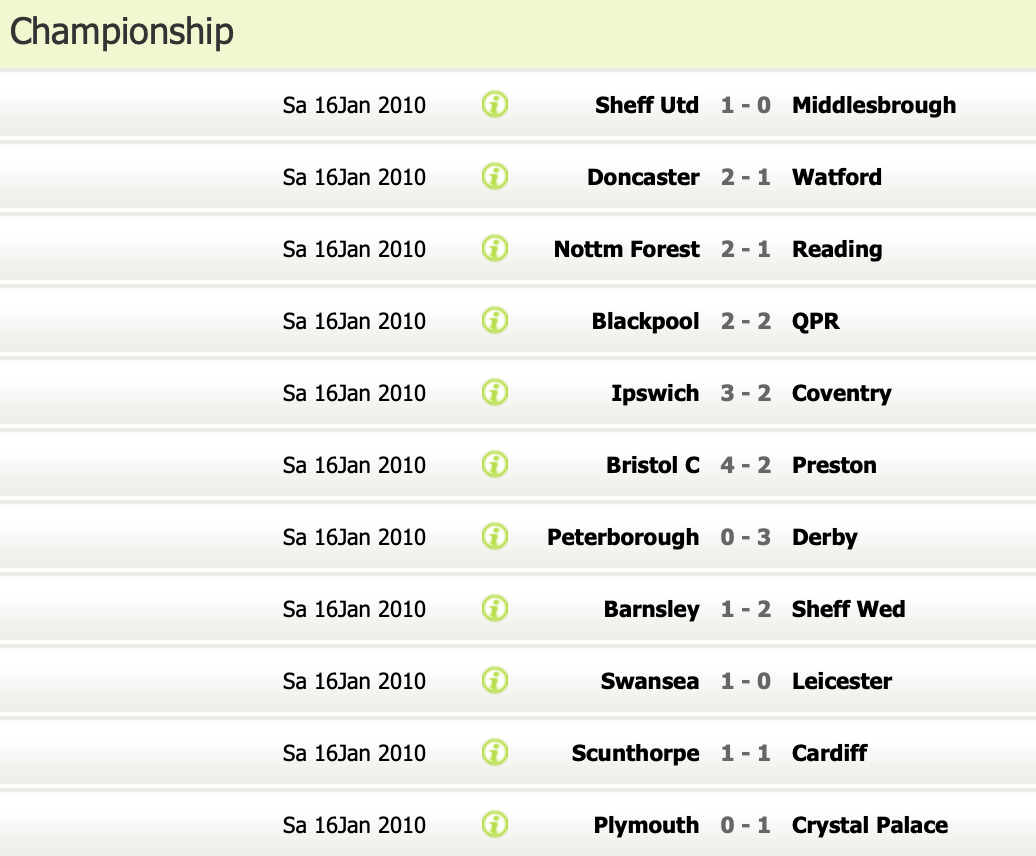Viewport: 1036px width, 856px height.
Task: Open info icon for Plymouth match
Action: pyautogui.click(x=495, y=824)
